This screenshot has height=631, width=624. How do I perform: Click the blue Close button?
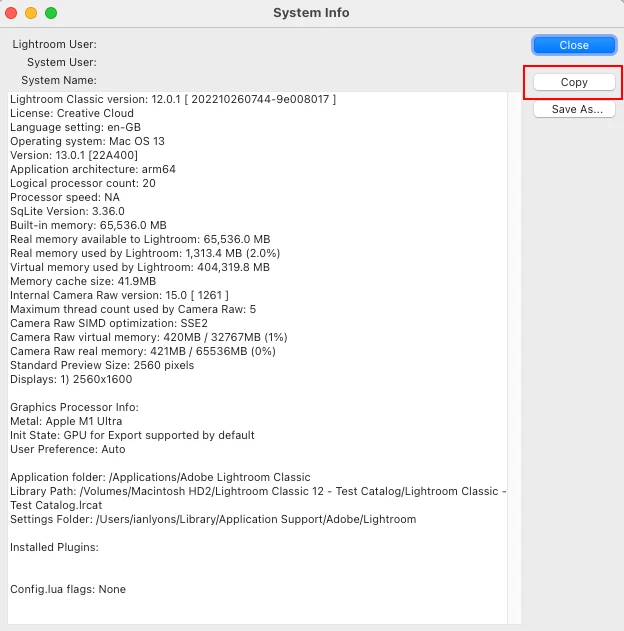pos(574,45)
